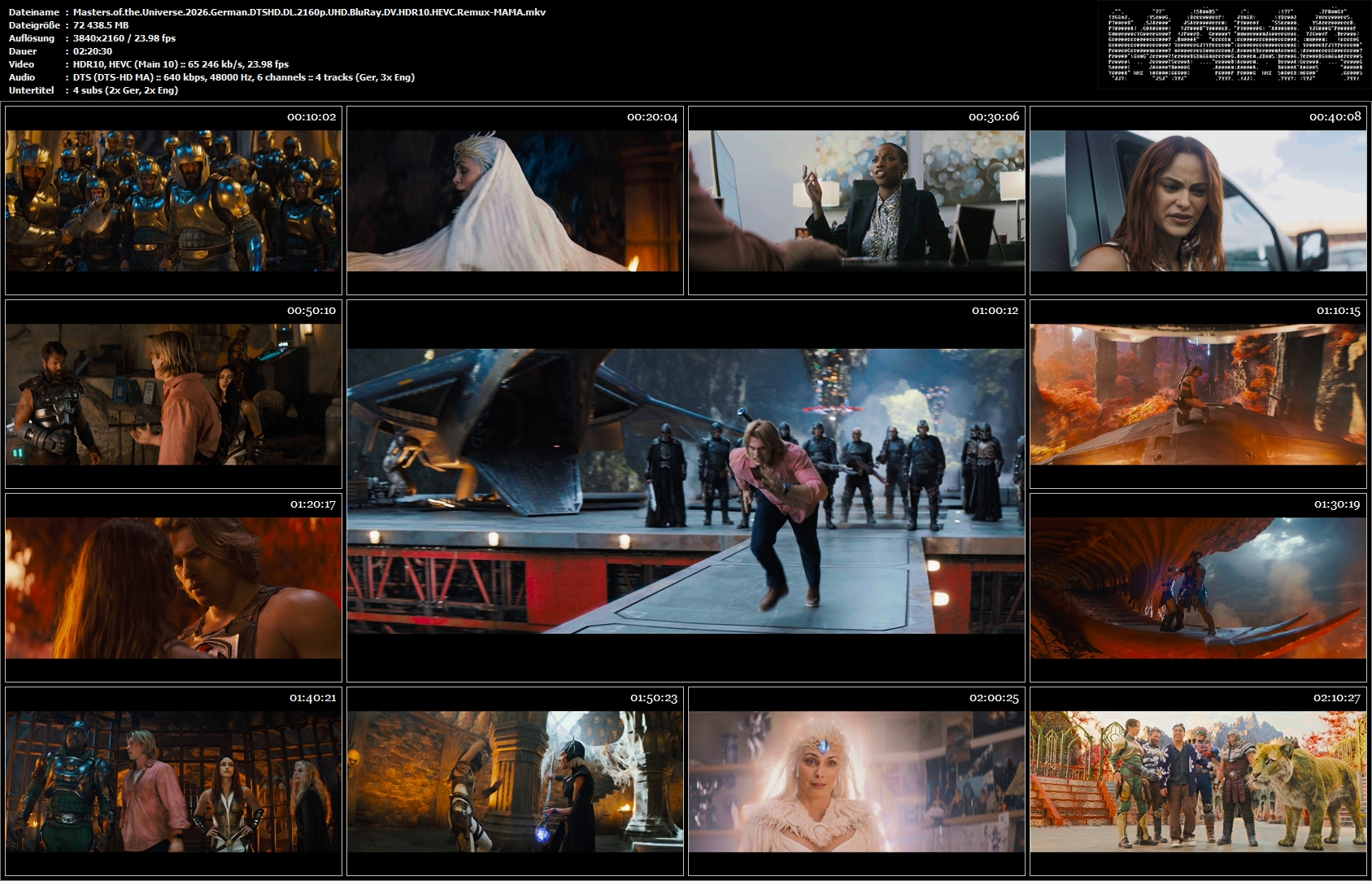Open the thumbnail at 00:10:02
The height and width of the screenshot is (881, 1372).
click(173, 200)
